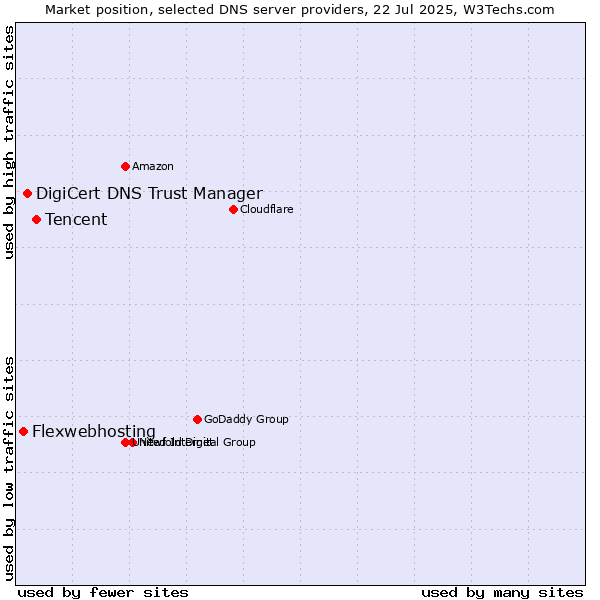The height and width of the screenshot is (600, 600).
Task: Click the Amazon label text
Action: [153, 166]
